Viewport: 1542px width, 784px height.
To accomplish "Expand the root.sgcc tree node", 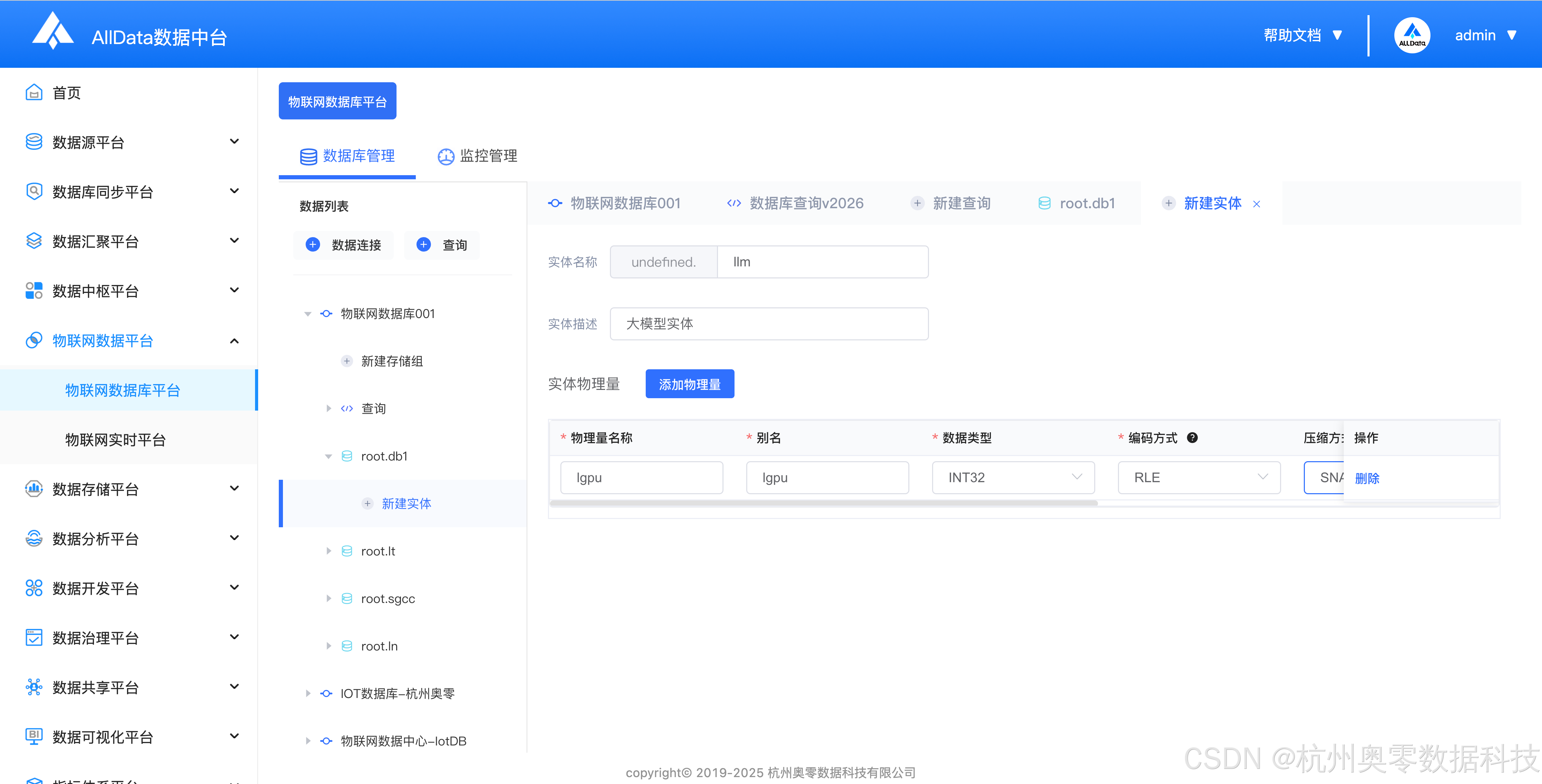I will pos(328,598).
